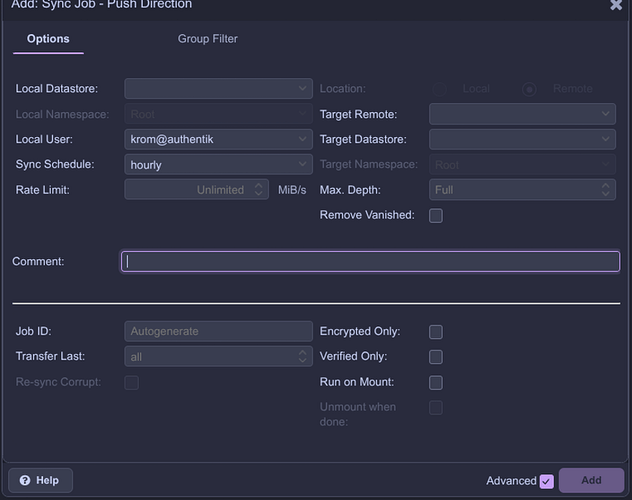
Task: Open the Local Datastore dropdown
Action: click(304, 89)
